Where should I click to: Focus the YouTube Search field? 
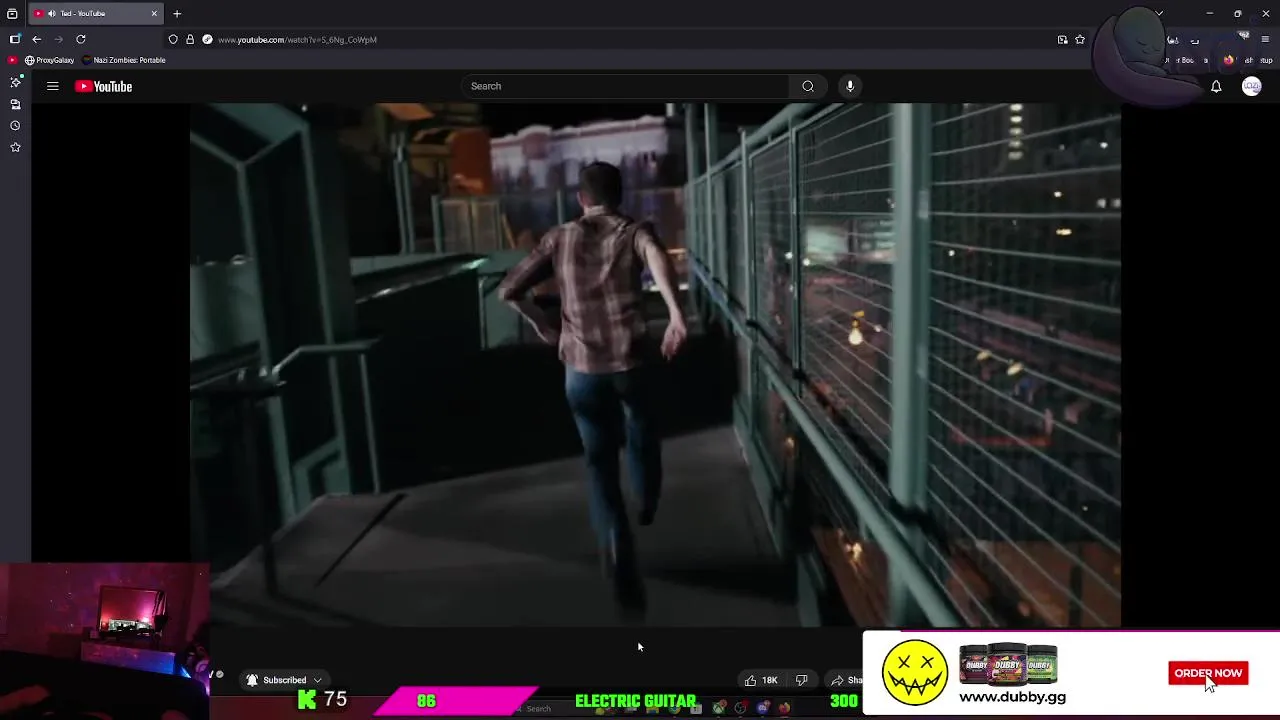[625, 86]
